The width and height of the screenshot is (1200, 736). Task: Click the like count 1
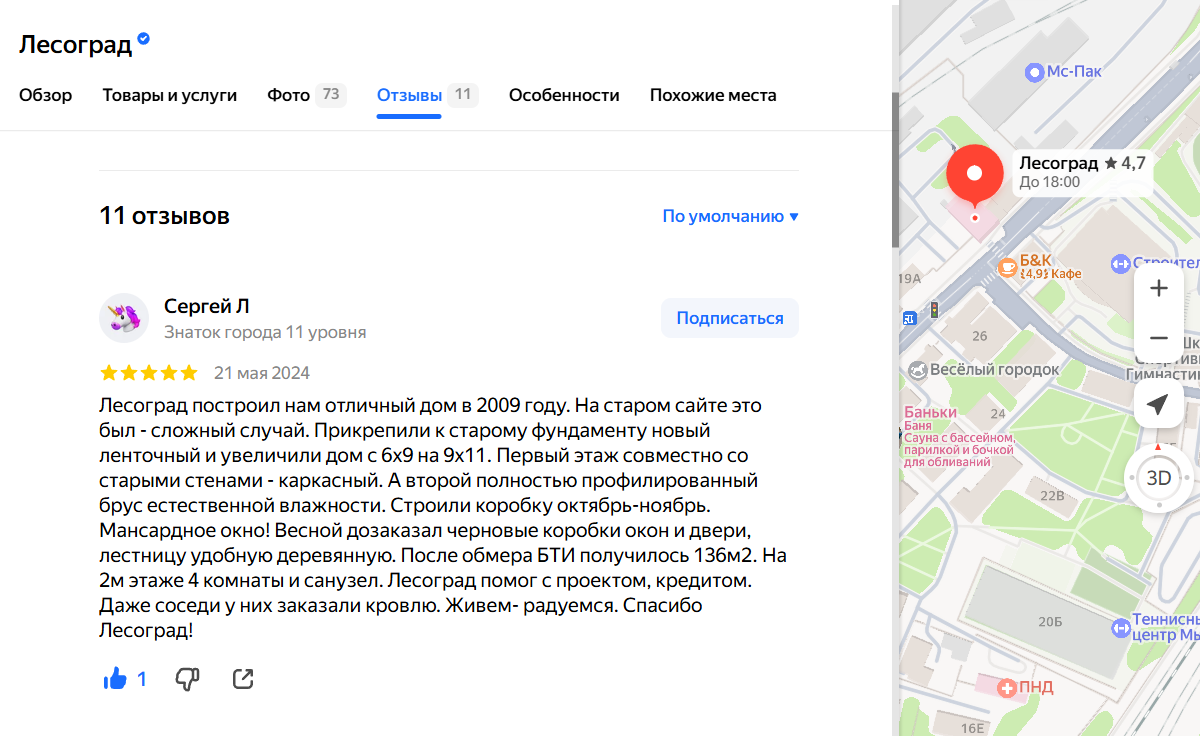point(141,680)
